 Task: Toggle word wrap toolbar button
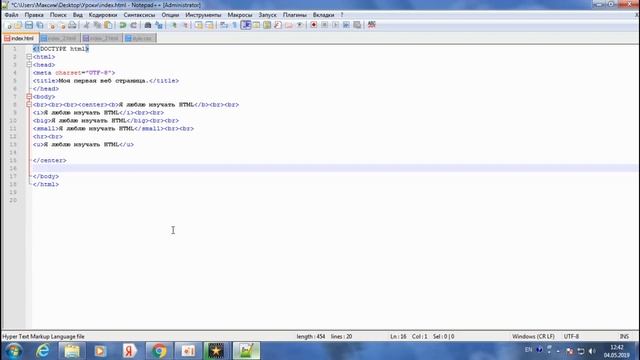(224, 25)
